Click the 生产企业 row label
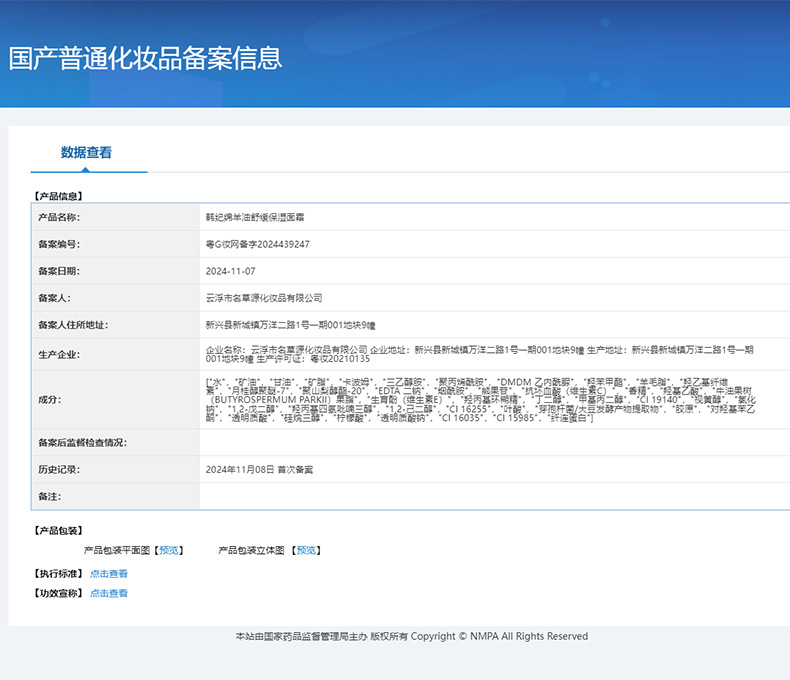The image size is (790, 680). pos(59,355)
